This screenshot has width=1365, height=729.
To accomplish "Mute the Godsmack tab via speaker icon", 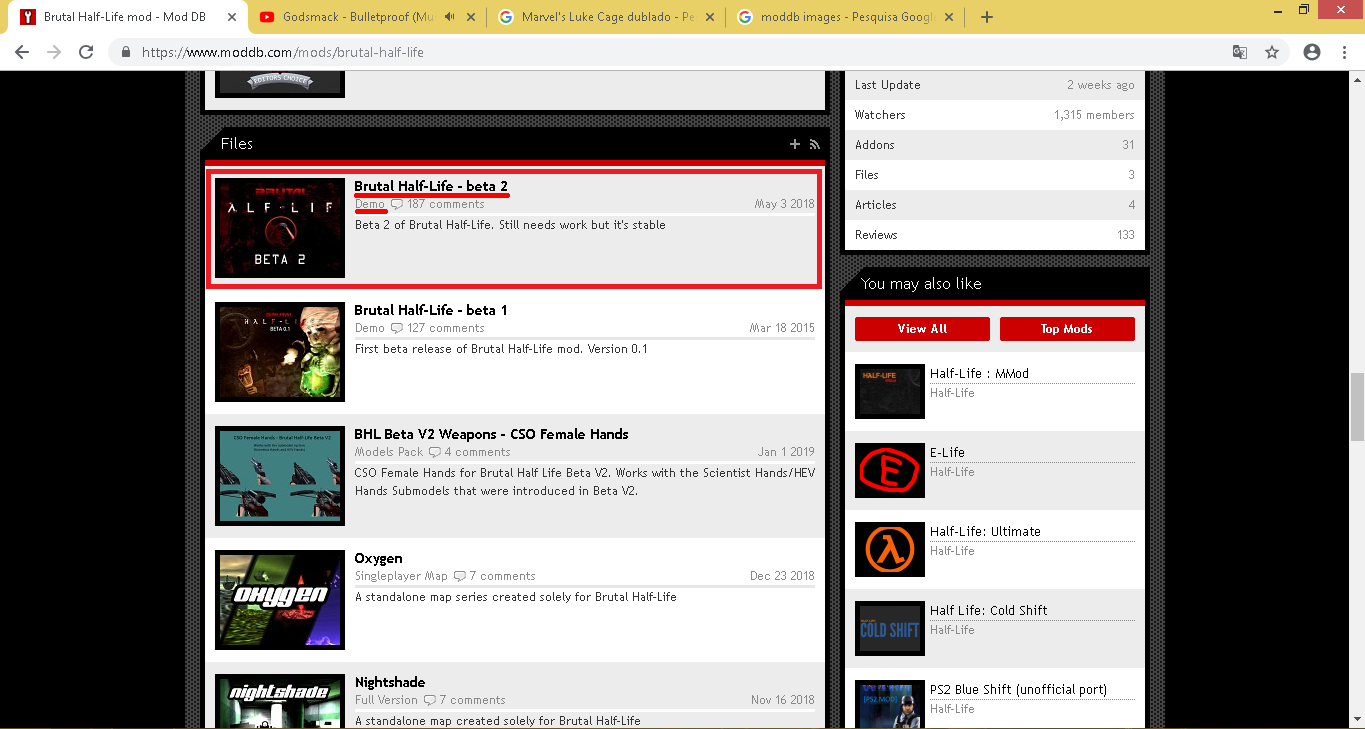I will (450, 17).
